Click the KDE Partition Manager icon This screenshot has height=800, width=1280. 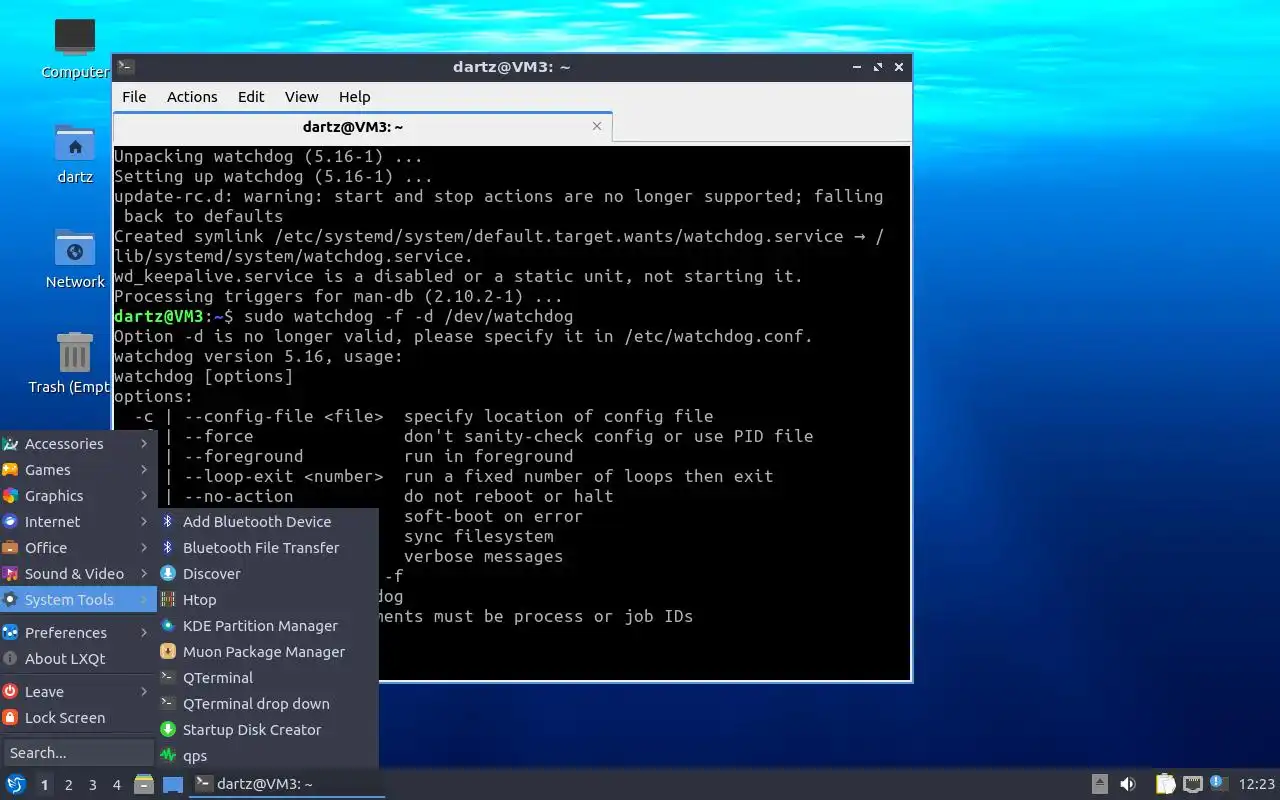(168, 626)
